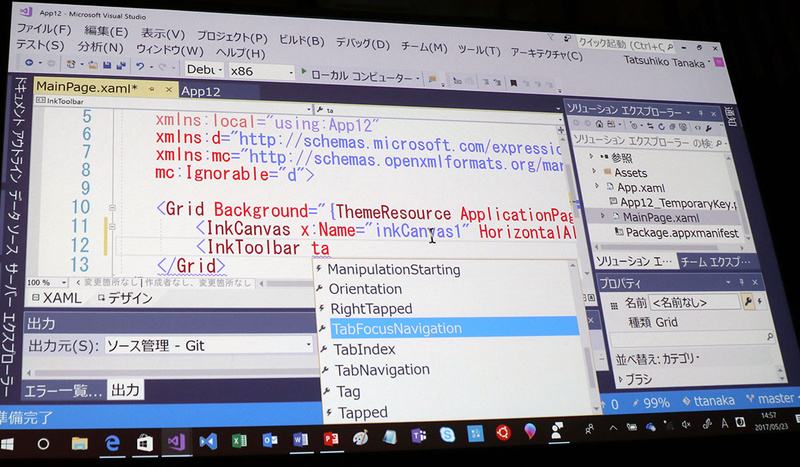The image size is (800, 467).
Task: Click the Sync with Active Document icon
Action: tap(650, 126)
